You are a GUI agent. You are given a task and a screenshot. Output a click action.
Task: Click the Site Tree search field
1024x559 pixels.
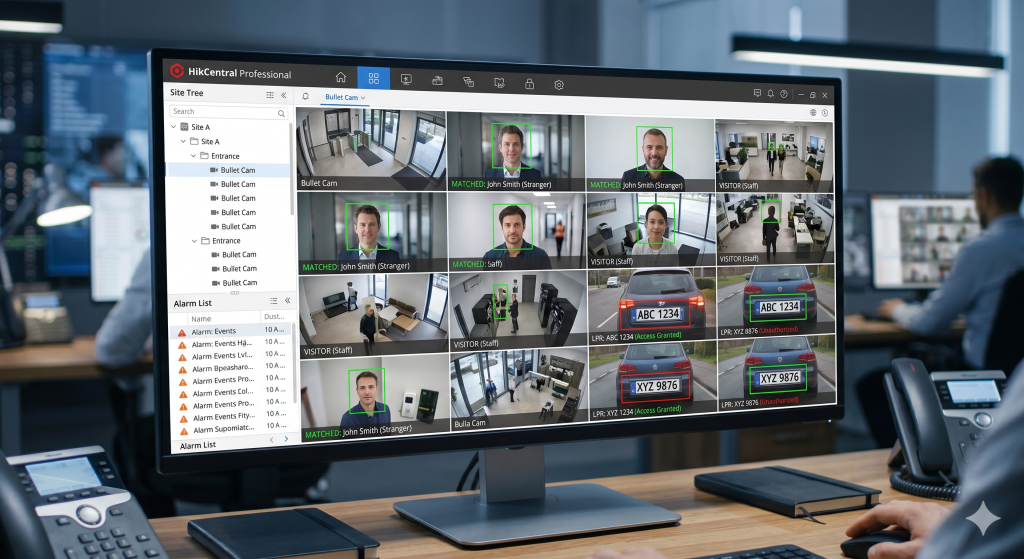pyautogui.click(x=228, y=112)
